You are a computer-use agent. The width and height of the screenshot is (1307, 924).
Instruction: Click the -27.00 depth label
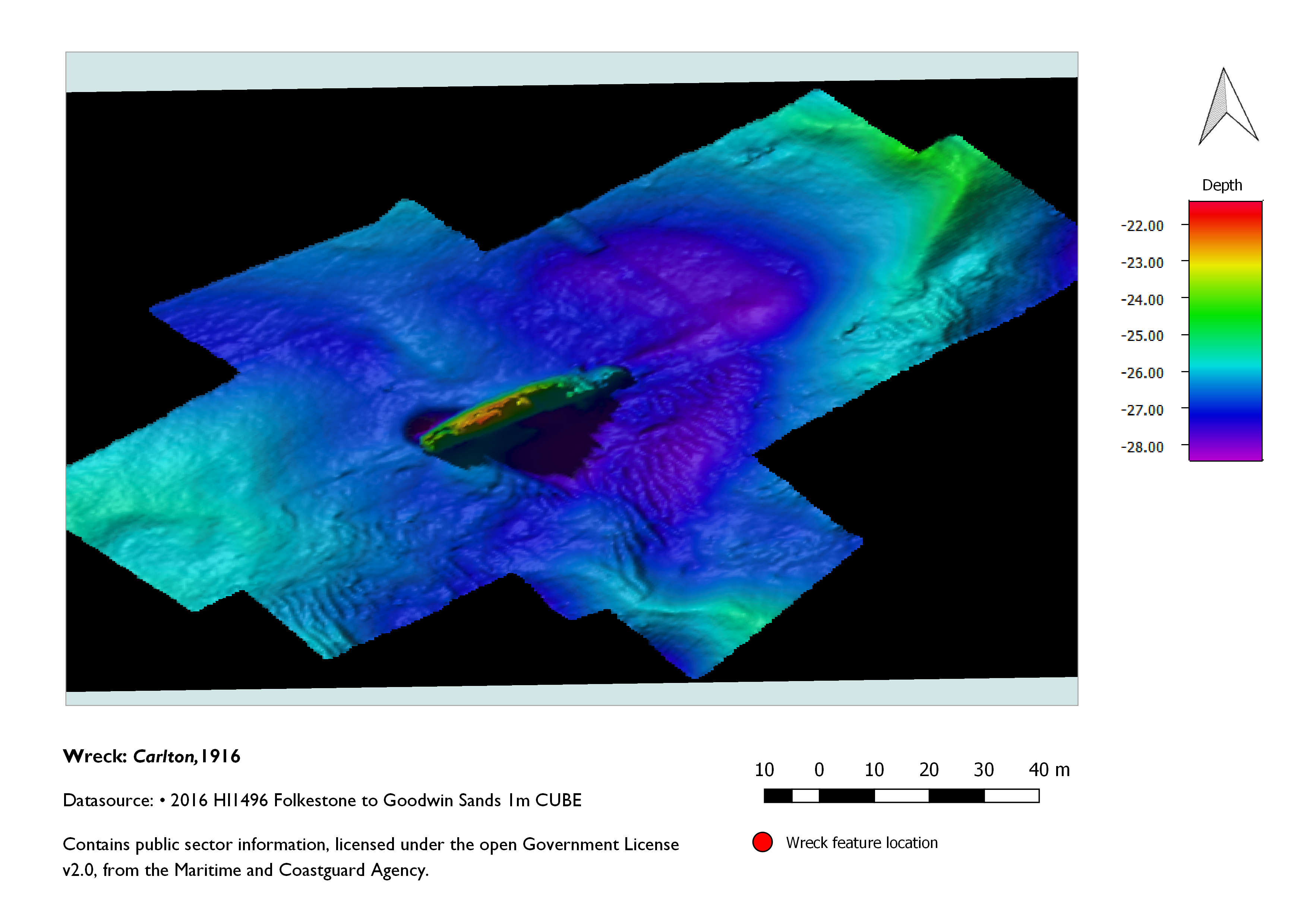coord(1142,410)
